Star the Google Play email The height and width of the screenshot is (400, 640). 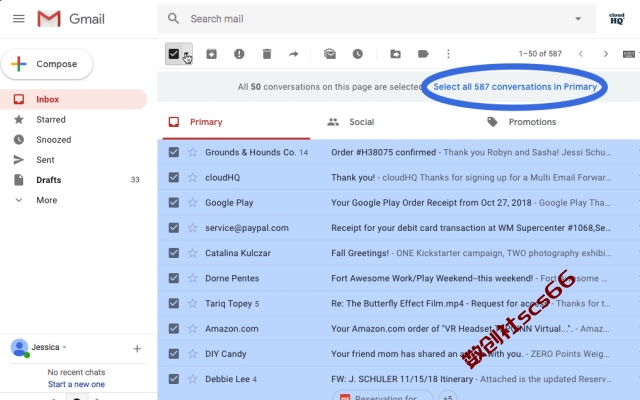tap(193, 202)
